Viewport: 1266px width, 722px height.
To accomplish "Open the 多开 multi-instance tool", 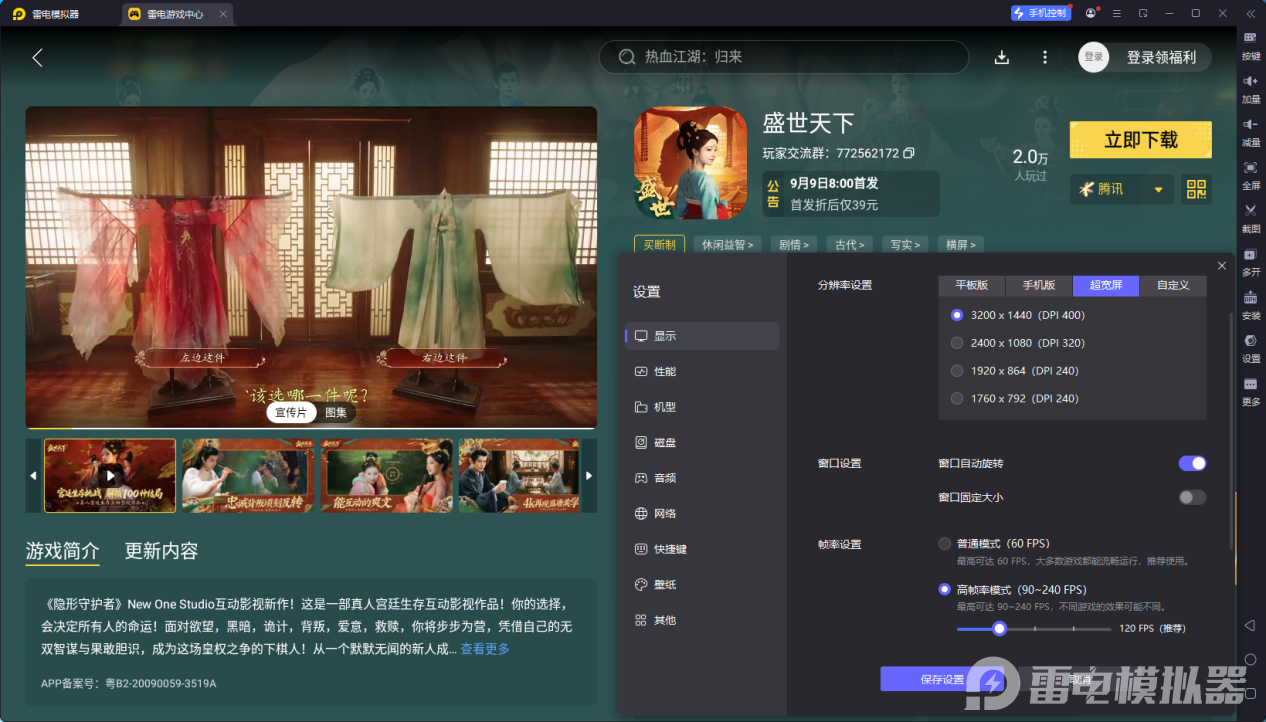I will pos(1250,254).
